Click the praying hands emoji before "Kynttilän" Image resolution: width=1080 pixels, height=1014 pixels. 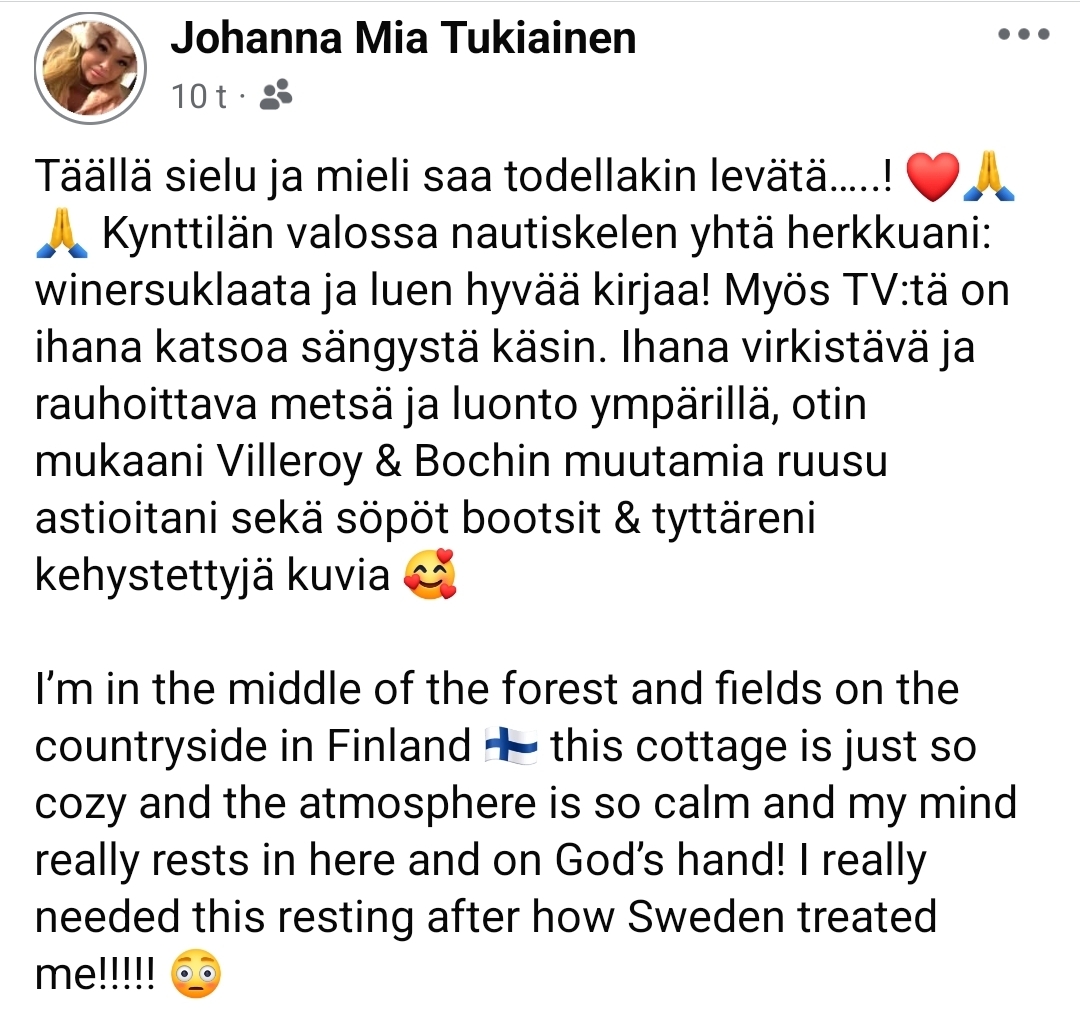click(62, 234)
